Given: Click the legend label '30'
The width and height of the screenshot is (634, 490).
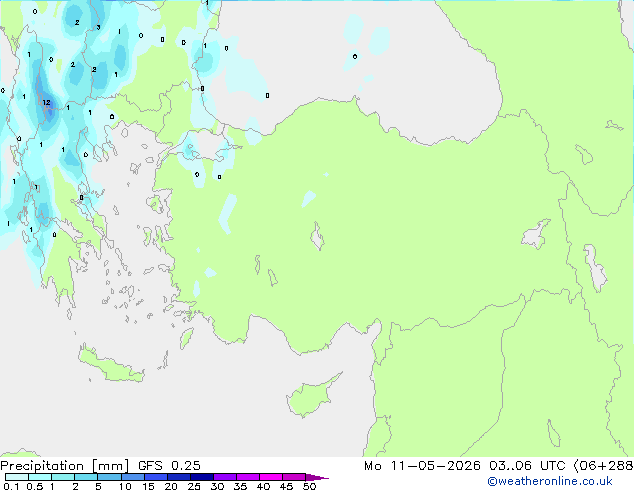Looking at the screenshot, I should pos(217,486).
